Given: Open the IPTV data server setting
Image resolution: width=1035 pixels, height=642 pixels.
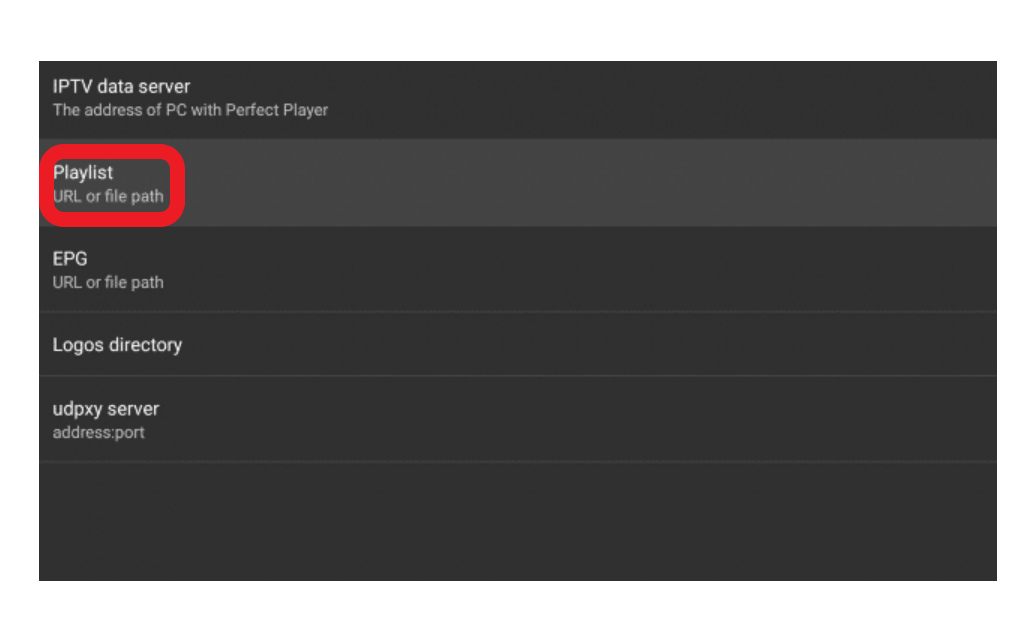Looking at the screenshot, I should [x=517, y=98].
